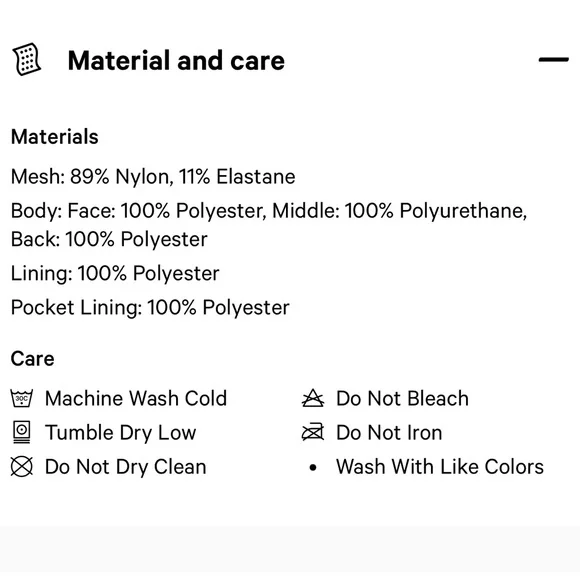Image resolution: width=580 pixels, height=580 pixels.
Task: Click the Machine Wash Cold icon
Action: point(21,398)
